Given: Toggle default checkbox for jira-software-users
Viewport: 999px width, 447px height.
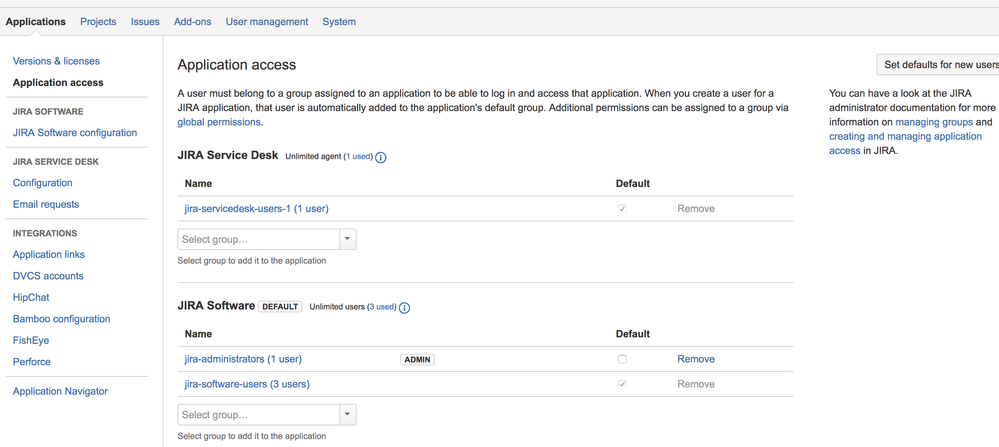Looking at the screenshot, I should 622,384.
